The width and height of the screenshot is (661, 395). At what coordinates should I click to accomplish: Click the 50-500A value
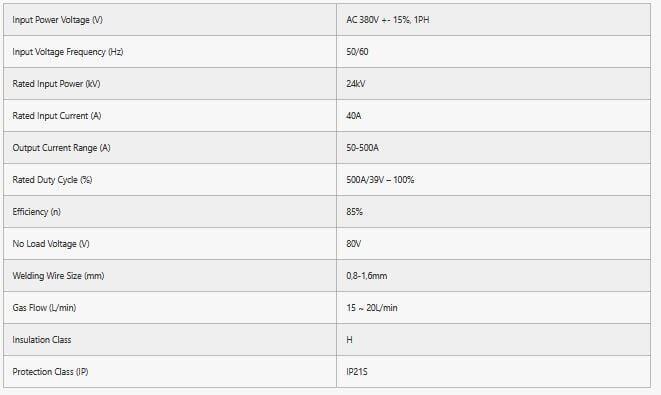click(363, 148)
